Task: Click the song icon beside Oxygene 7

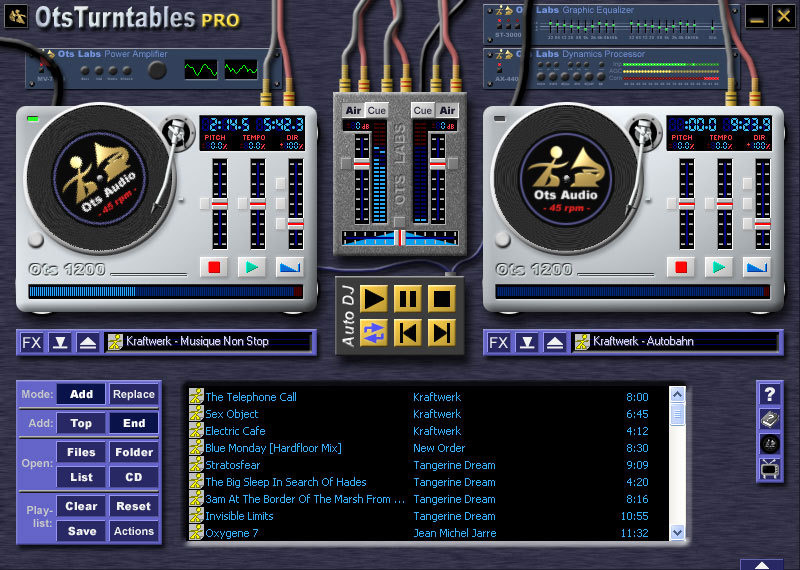Action: 196,532
